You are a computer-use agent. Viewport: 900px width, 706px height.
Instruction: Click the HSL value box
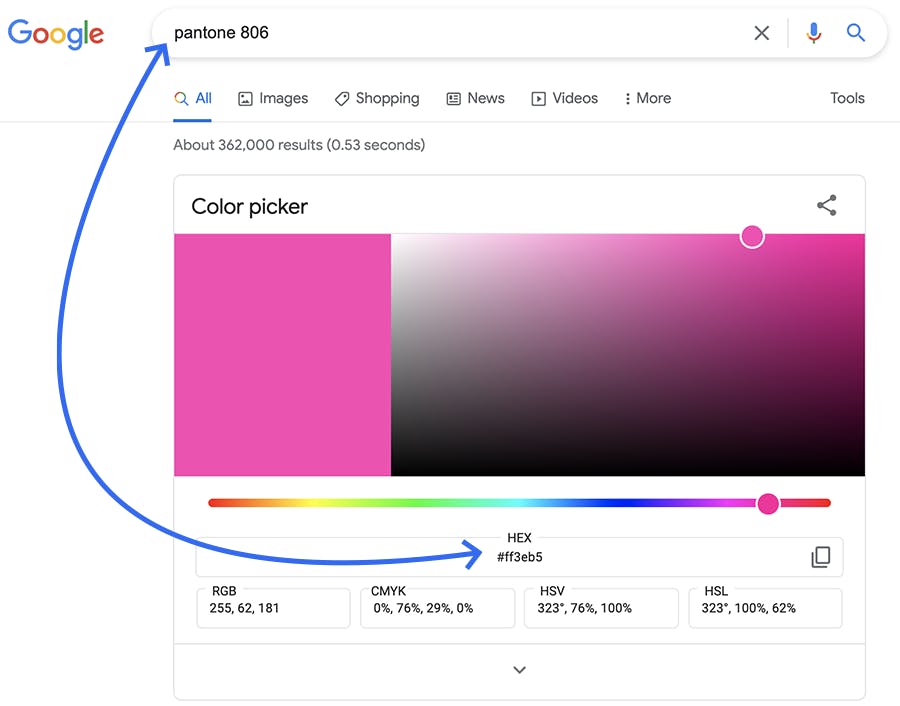(x=765, y=607)
